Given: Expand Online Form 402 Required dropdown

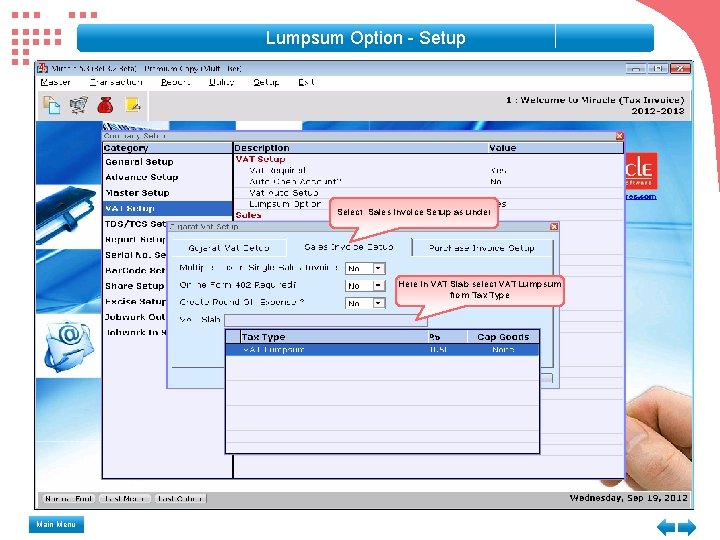Looking at the screenshot, I should click(378, 286).
